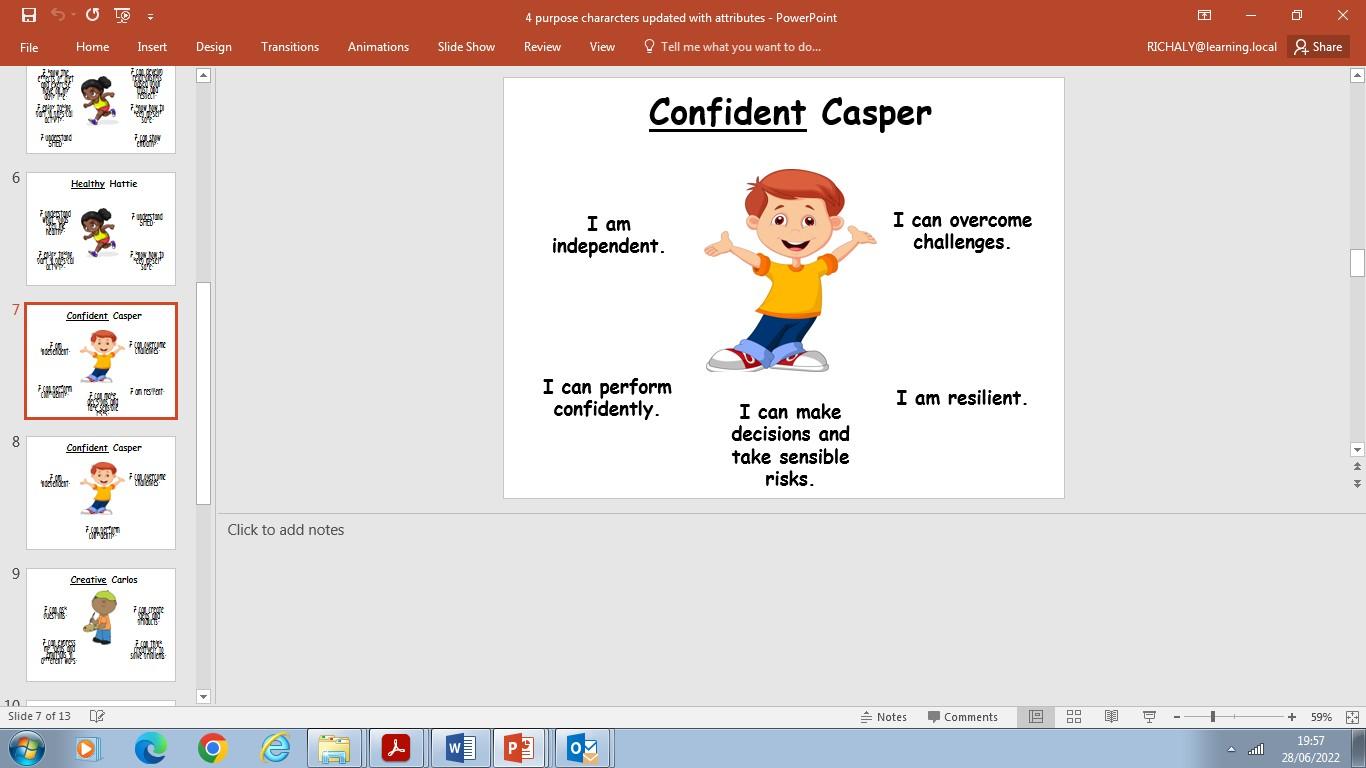
Task: Switch to the Insert tab
Action: (x=152, y=47)
